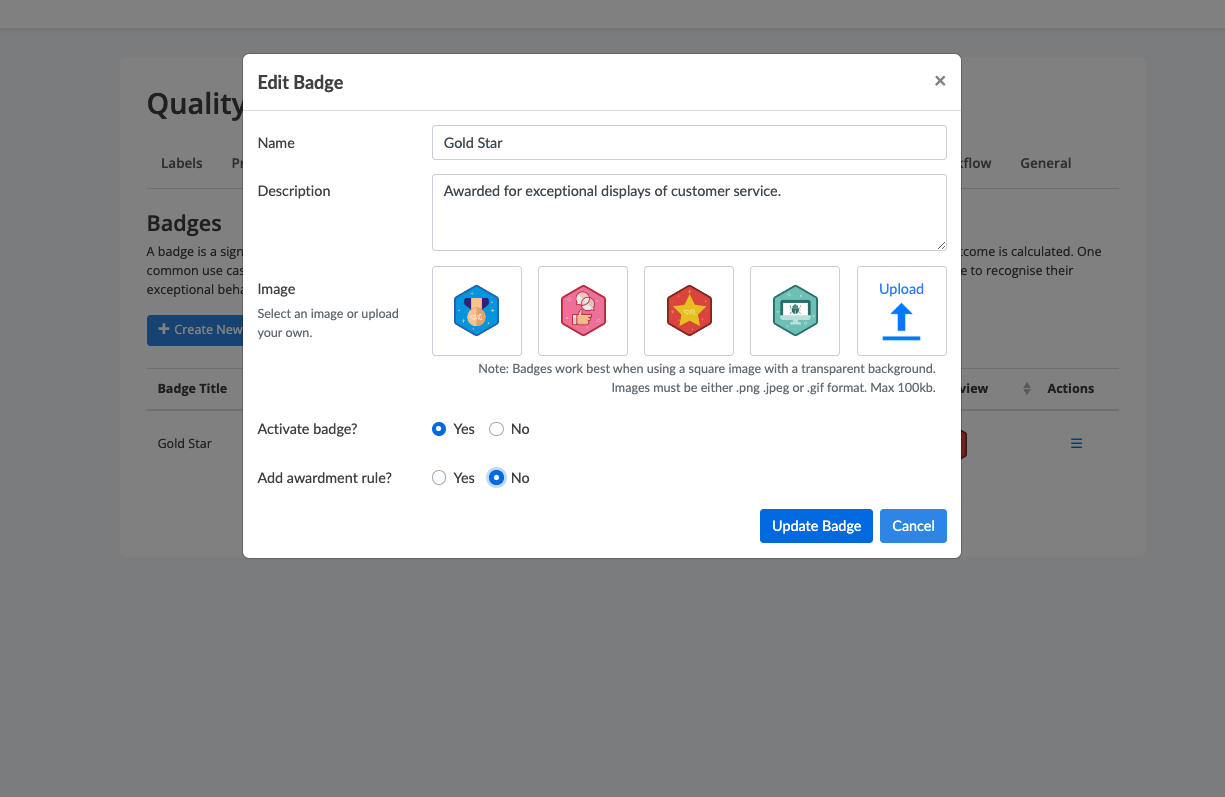Click the Create New button behind dialog
The image size is (1225, 797).
pos(196,329)
